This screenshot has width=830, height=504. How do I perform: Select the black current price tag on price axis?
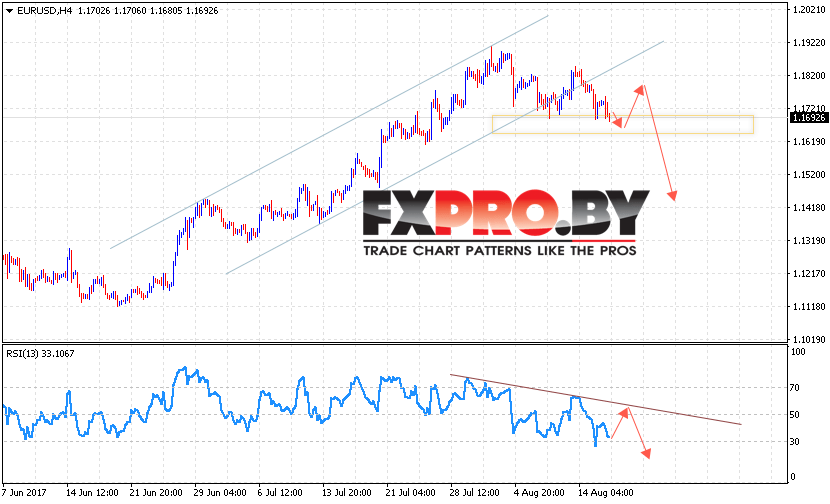tap(808, 118)
